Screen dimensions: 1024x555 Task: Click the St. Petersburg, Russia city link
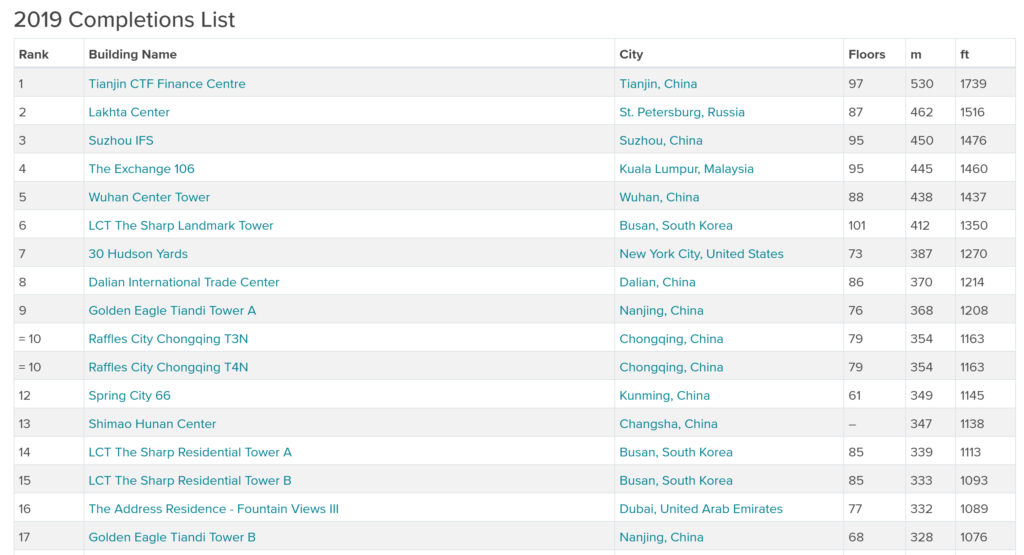[682, 112]
